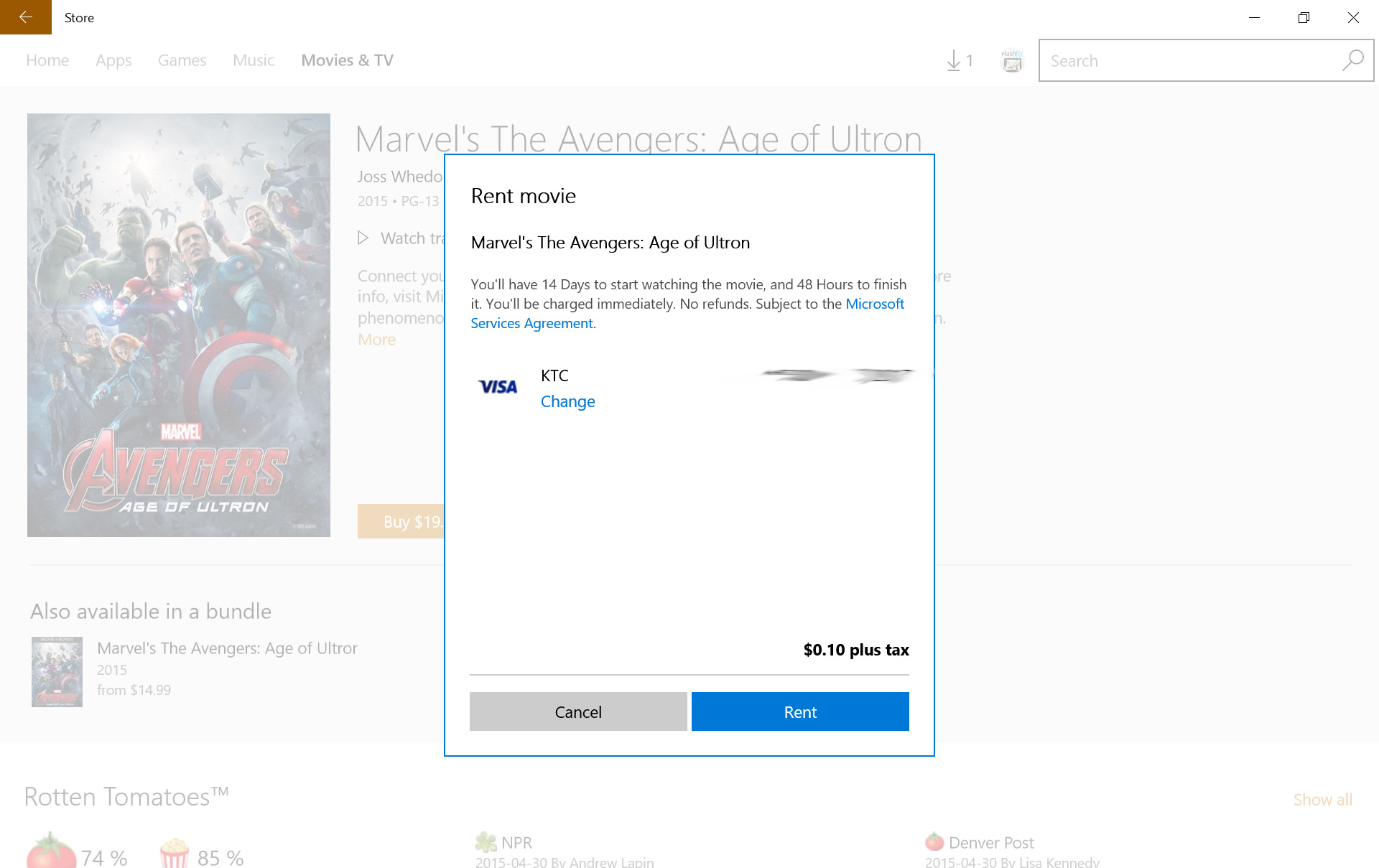
Task: Click the Visa card logo
Action: click(x=498, y=387)
